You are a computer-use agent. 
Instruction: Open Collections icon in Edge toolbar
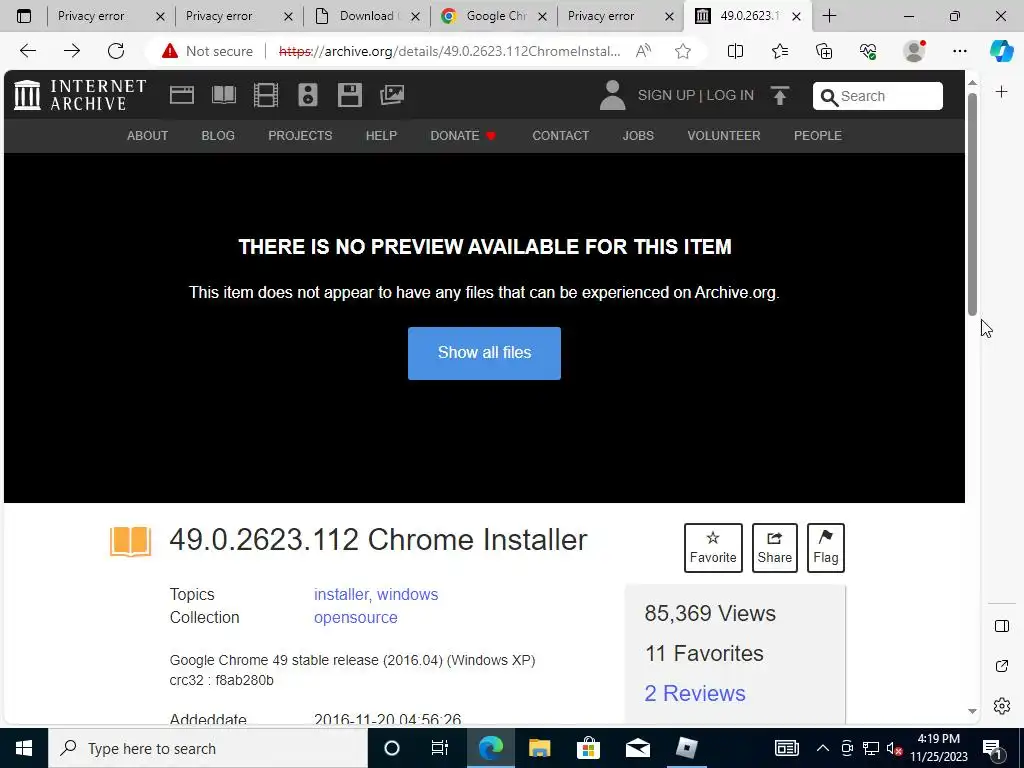824,51
